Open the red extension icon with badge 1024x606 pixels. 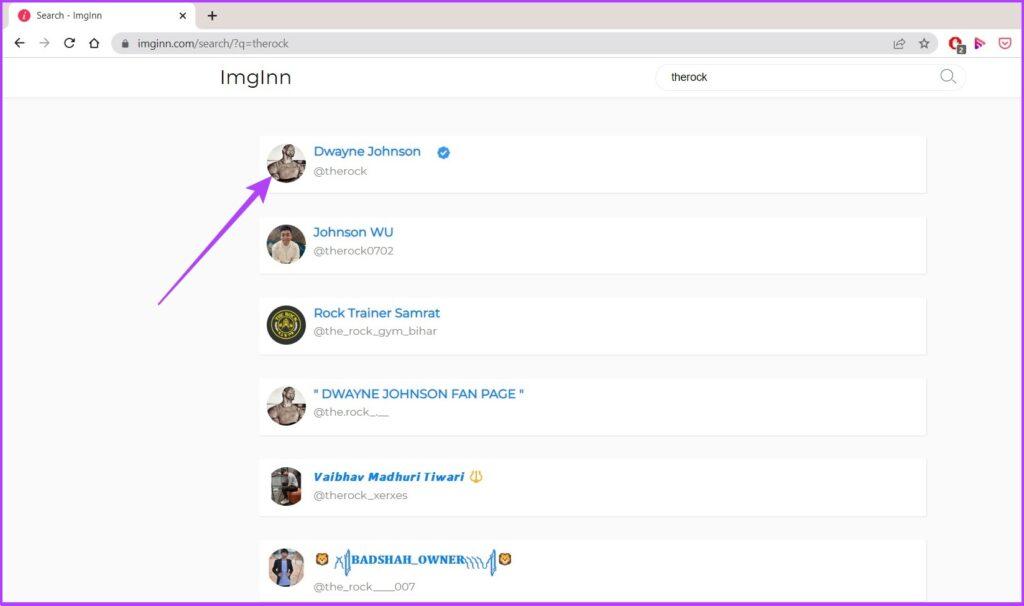(x=956, y=44)
